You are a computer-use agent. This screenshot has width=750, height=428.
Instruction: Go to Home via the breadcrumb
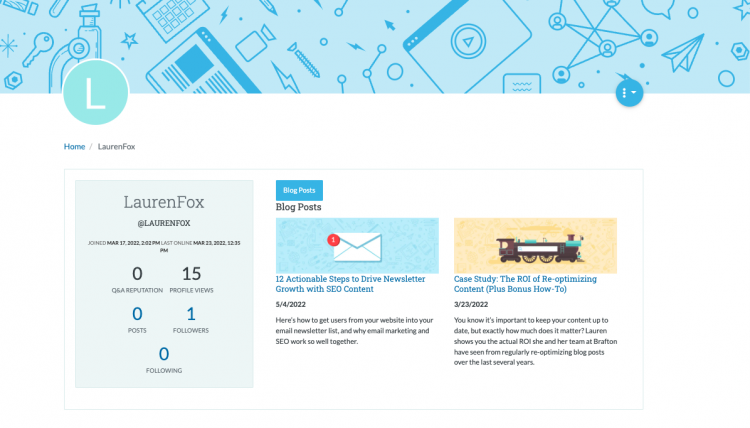coord(74,146)
